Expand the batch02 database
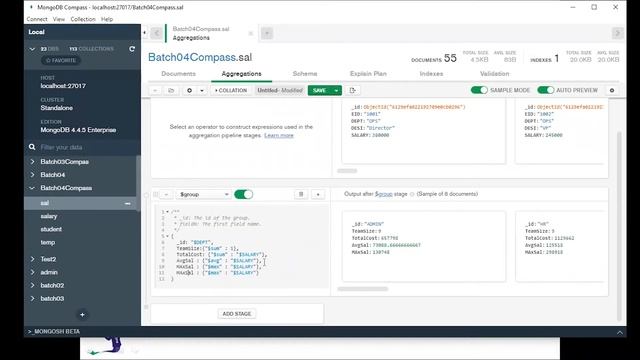This screenshot has height=360, width=640. point(33,285)
